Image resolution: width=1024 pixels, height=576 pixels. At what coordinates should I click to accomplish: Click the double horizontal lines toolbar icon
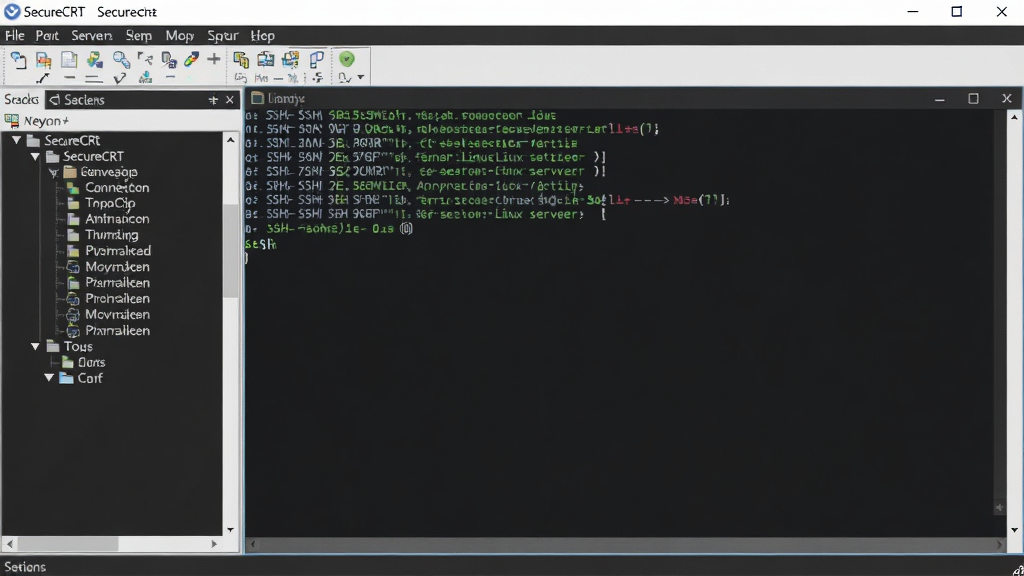point(93,79)
